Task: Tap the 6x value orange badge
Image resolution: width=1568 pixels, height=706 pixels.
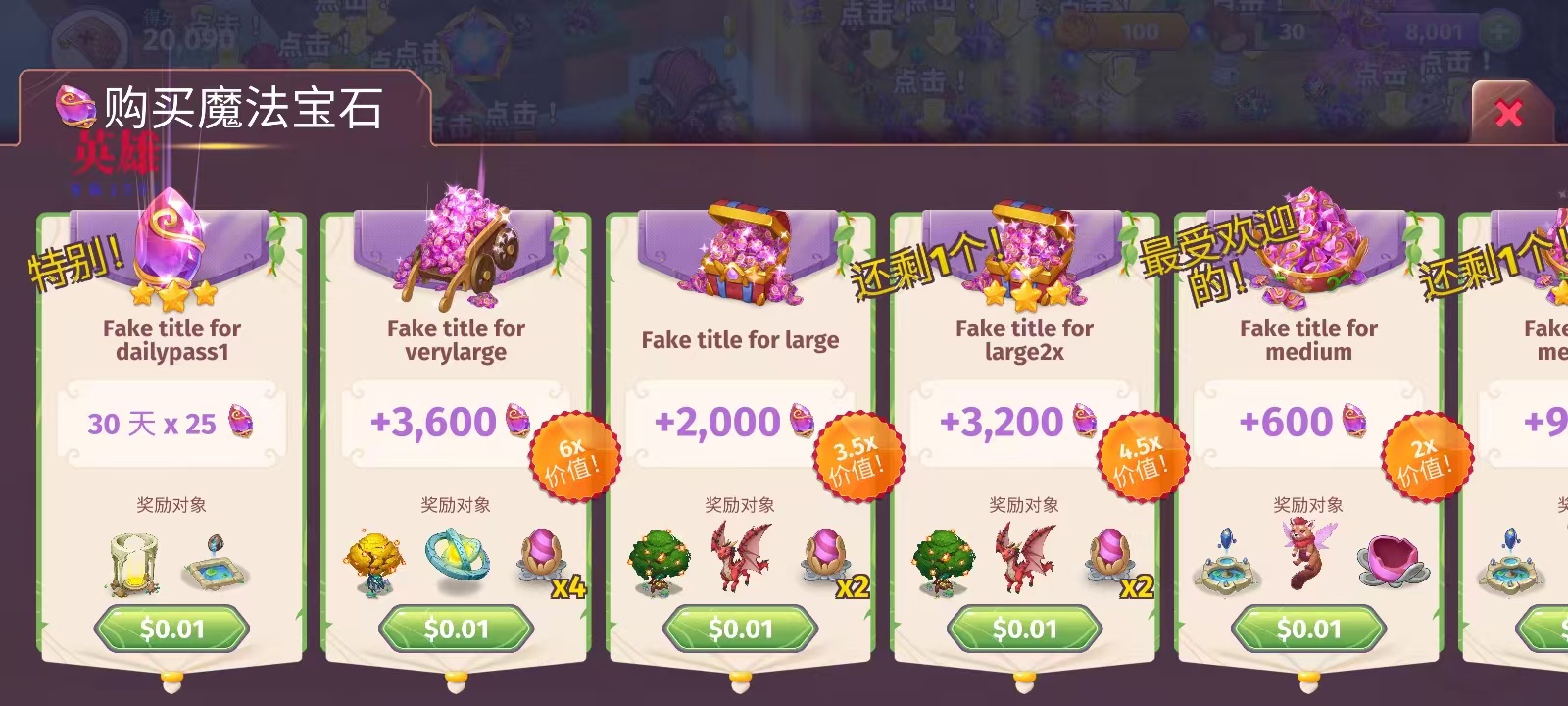Action: click(574, 458)
